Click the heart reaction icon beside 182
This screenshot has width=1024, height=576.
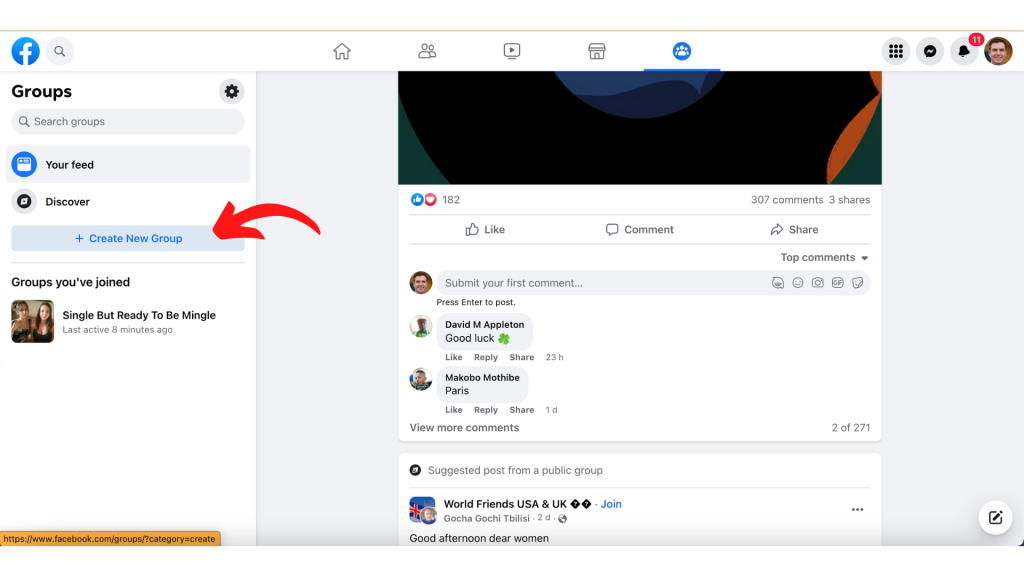[x=430, y=200]
